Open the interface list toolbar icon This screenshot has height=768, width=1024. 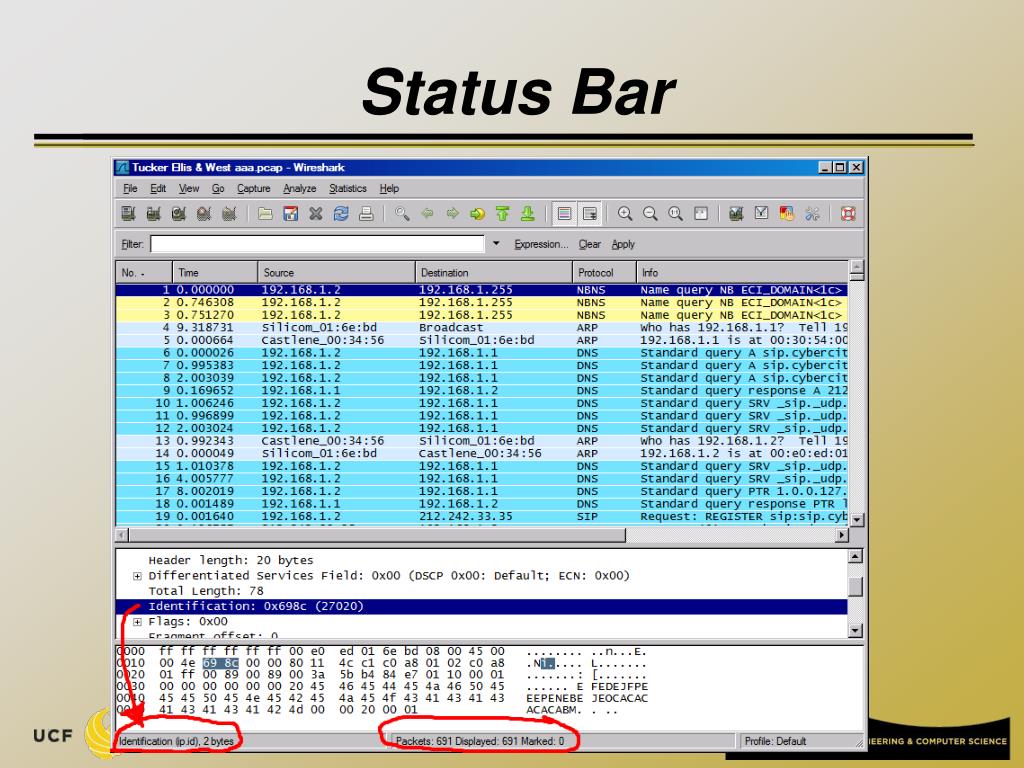click(129, 214)
